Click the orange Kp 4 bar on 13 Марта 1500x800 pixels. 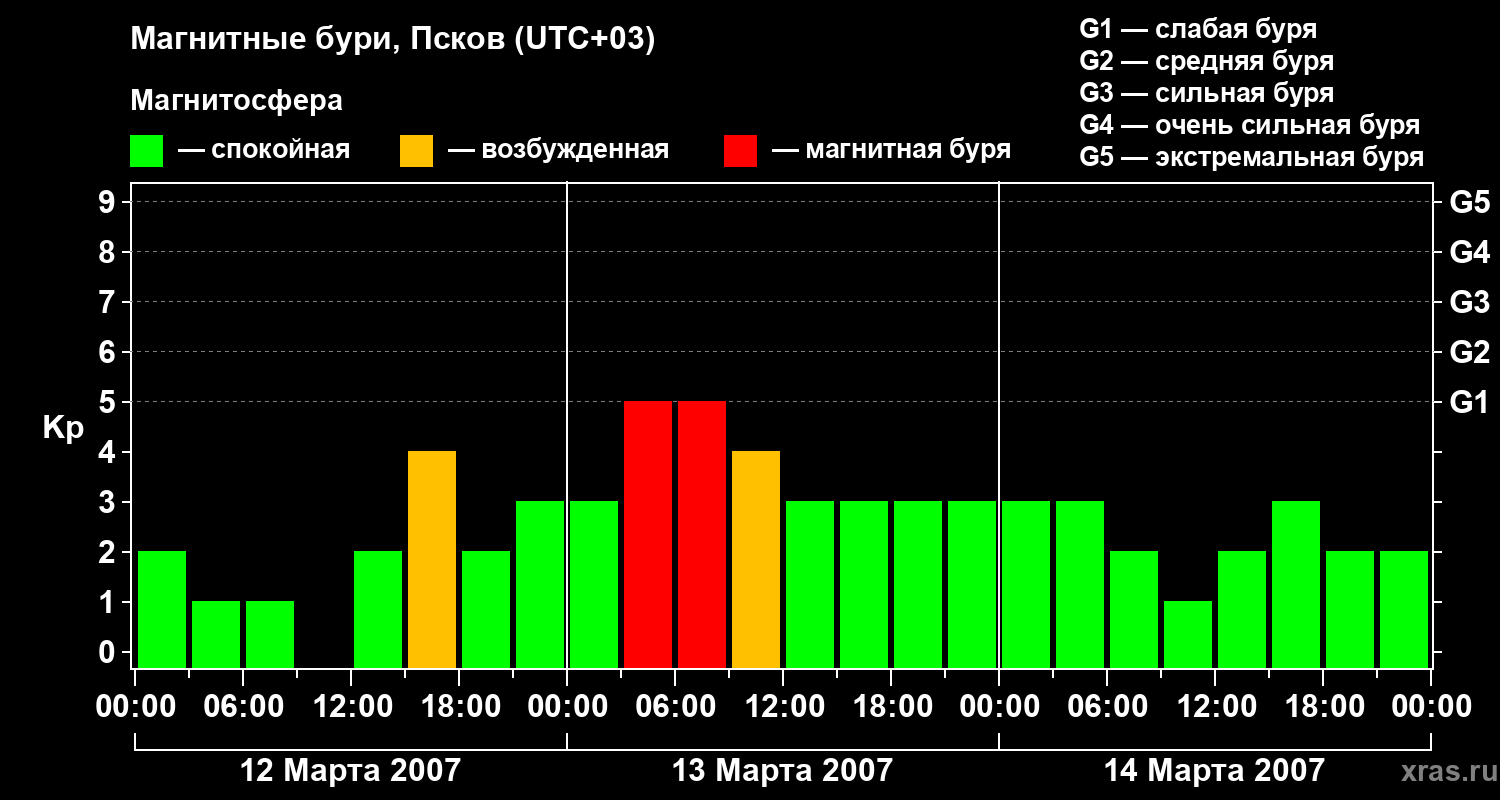(x=756, y=559)
